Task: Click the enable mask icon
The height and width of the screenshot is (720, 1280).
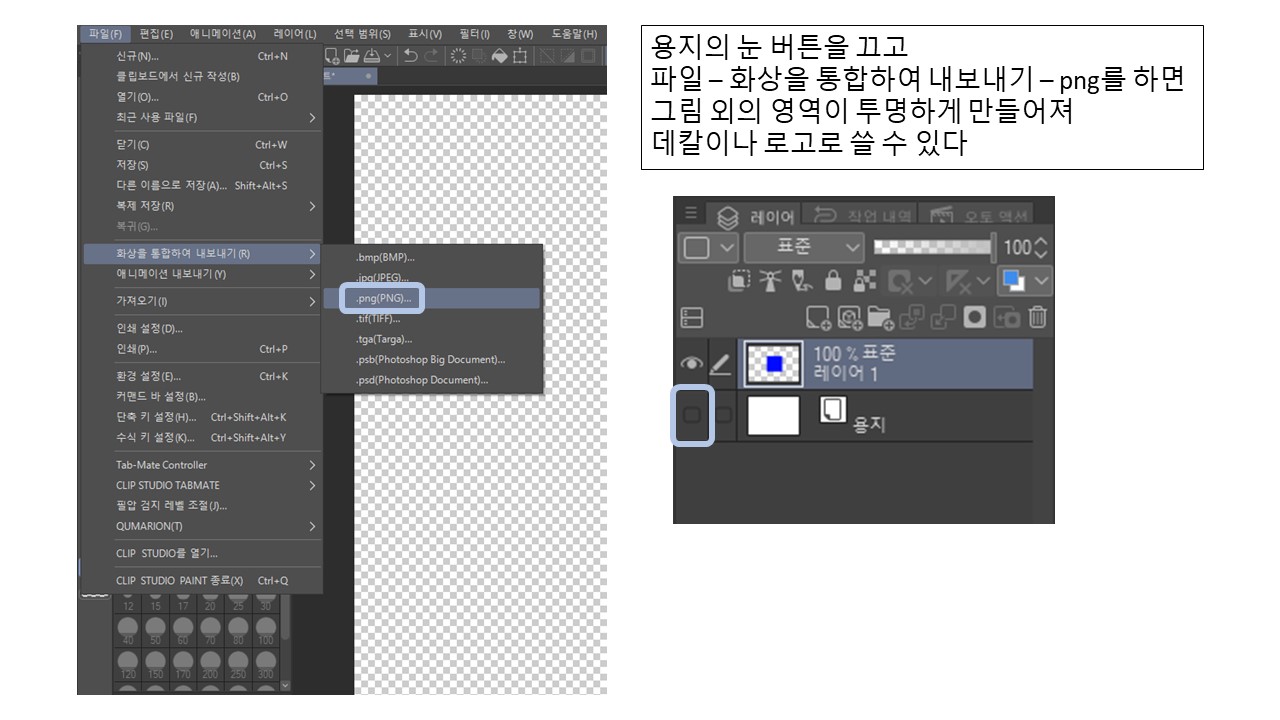Action: point(899,282)
